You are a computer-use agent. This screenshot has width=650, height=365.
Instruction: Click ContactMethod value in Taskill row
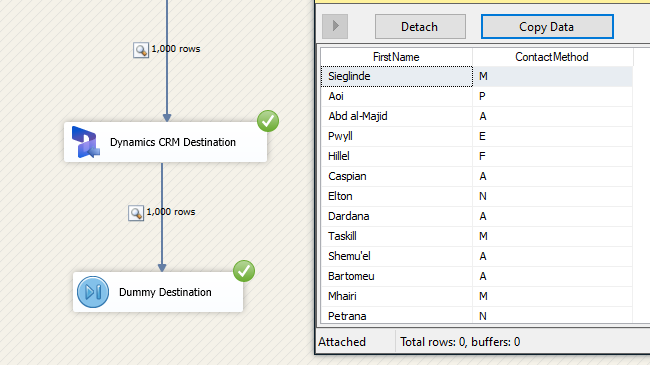click(553, 236)
